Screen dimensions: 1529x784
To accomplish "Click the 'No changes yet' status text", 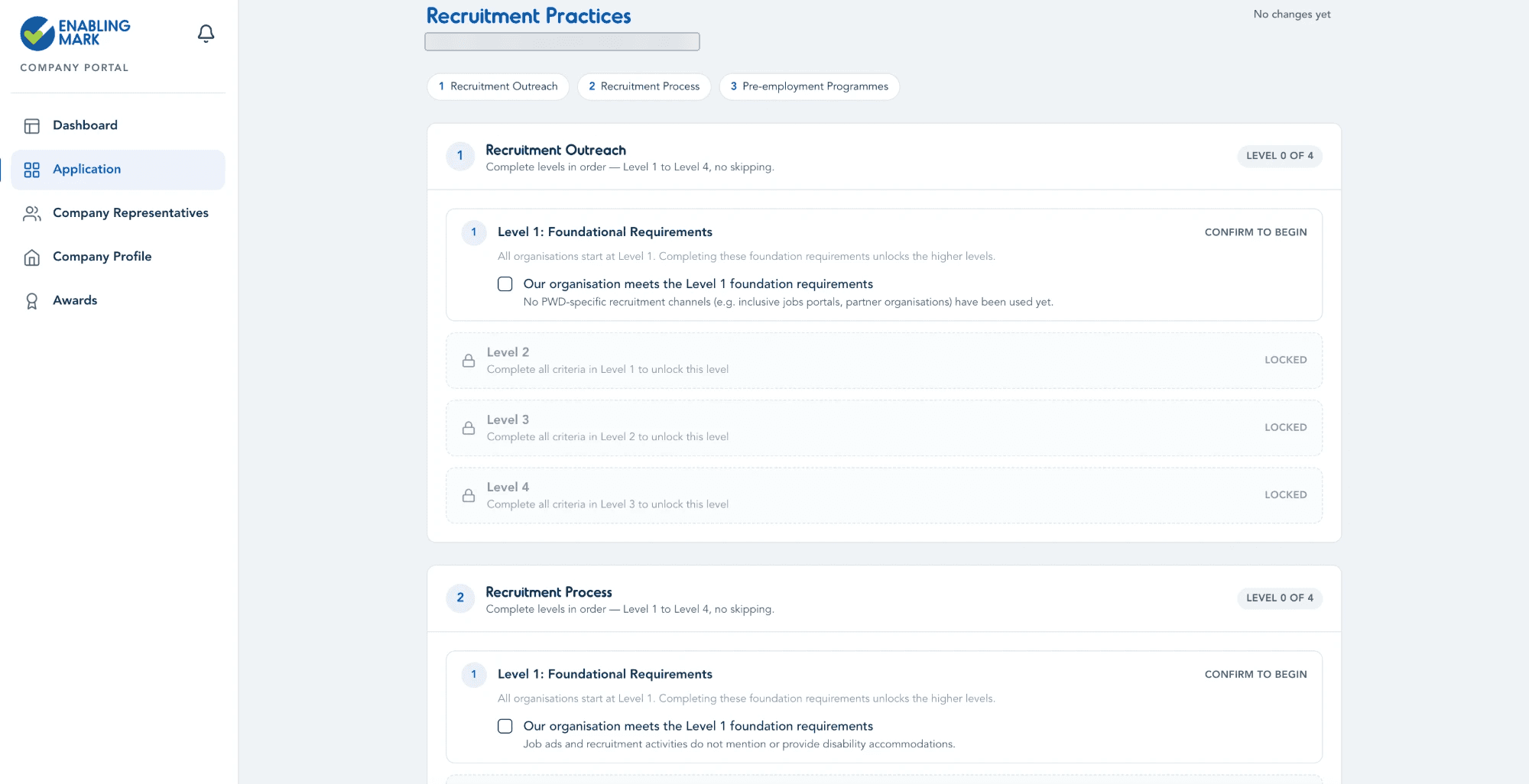I will point(1292,15).
